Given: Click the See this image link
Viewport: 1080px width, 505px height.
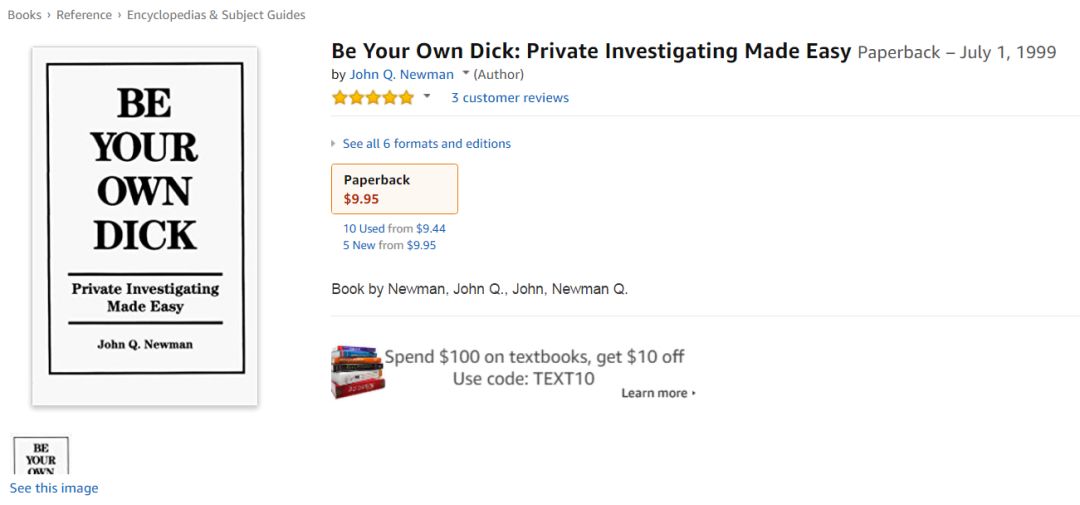Looking at the screenshot, I should tap(54, 488).
